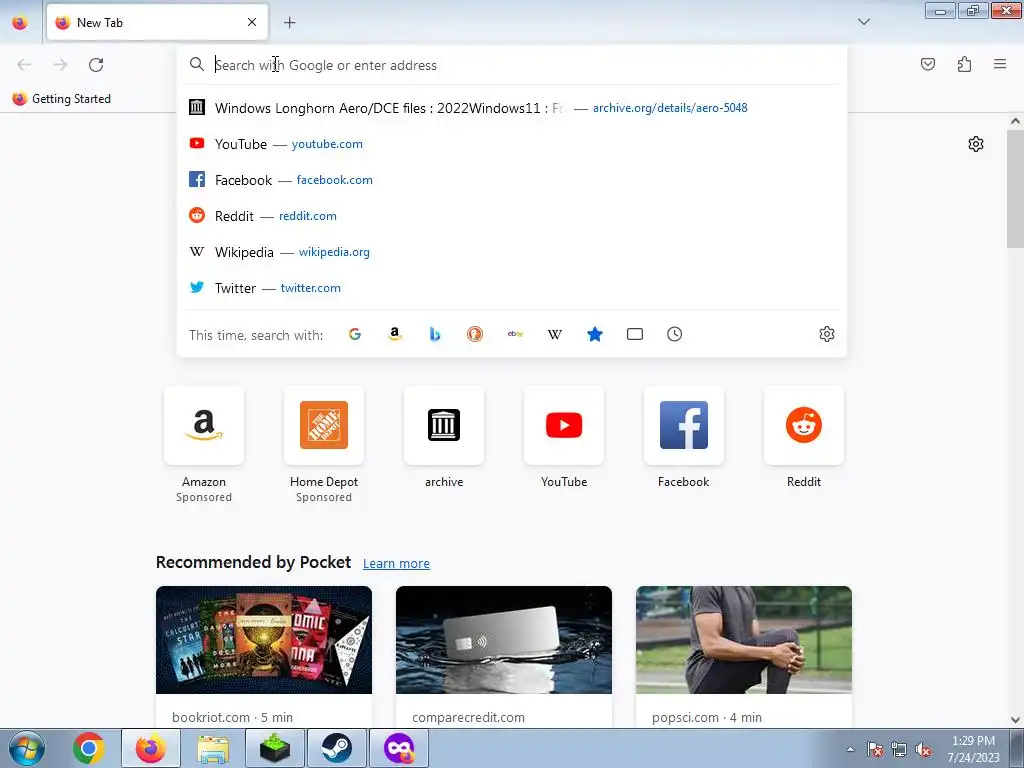Search this time with DuckDuckGo icon
The image size is (1024, 768).
point(475,334)
